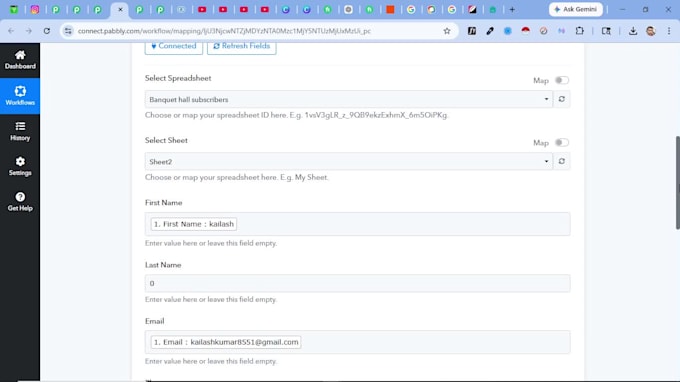The width and height of the screenshot is (680, 382).
Task: Open History in the sidebar
Action: tap(20, 131)
